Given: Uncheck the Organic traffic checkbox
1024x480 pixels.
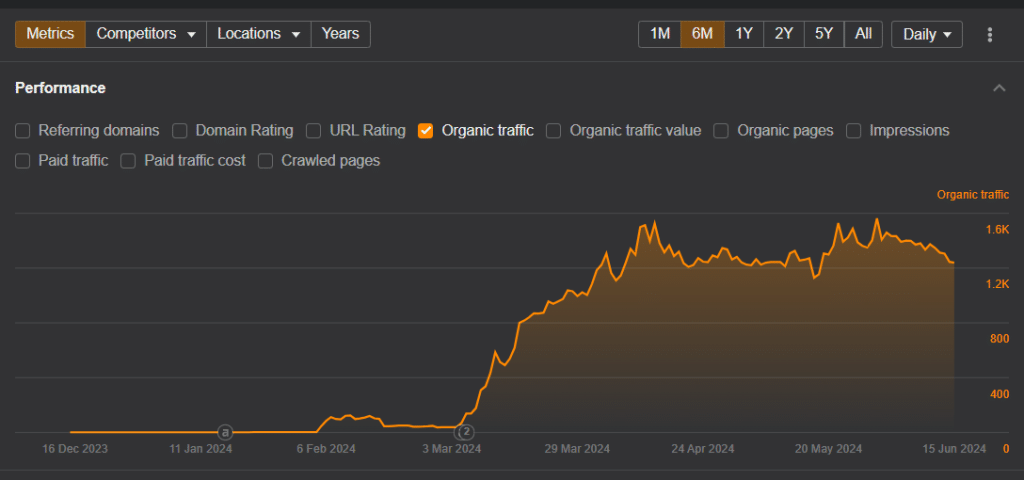Looking at the screenshot, I should 426,130.
